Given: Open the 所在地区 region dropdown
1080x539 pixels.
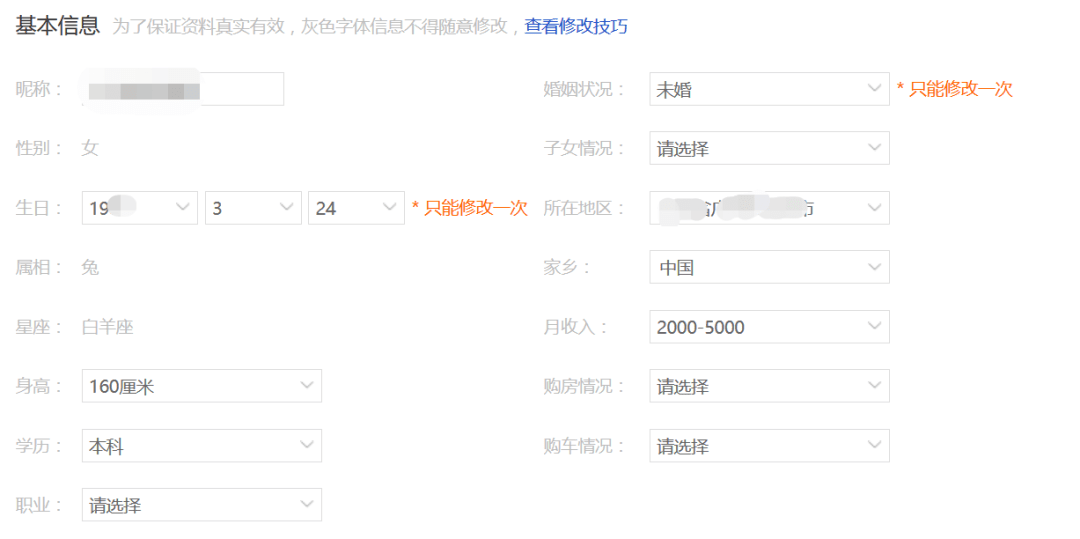Looking at the screenshot, I should click(769, 208).
